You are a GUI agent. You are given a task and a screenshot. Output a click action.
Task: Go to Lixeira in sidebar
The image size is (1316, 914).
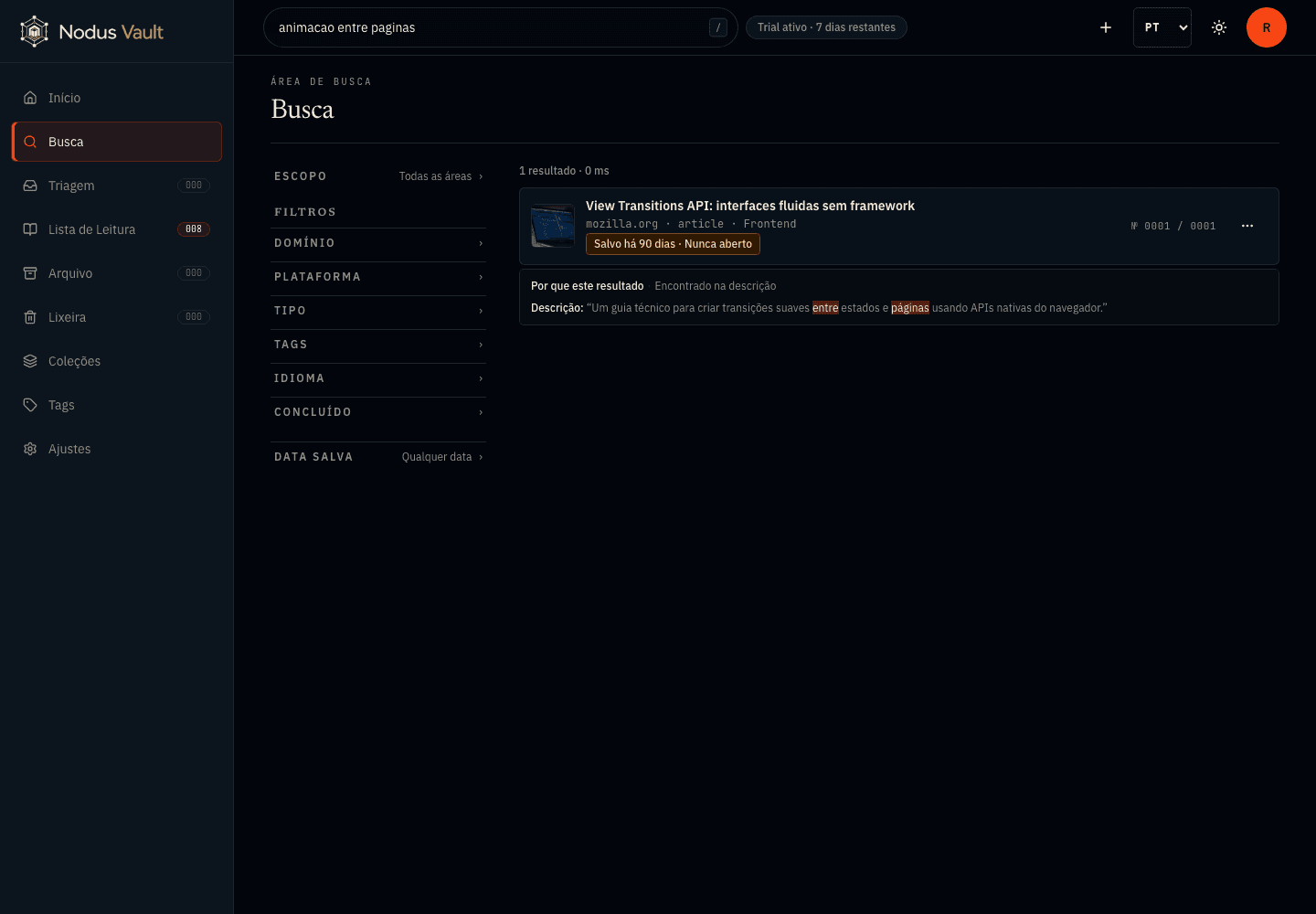click(117, 317)
